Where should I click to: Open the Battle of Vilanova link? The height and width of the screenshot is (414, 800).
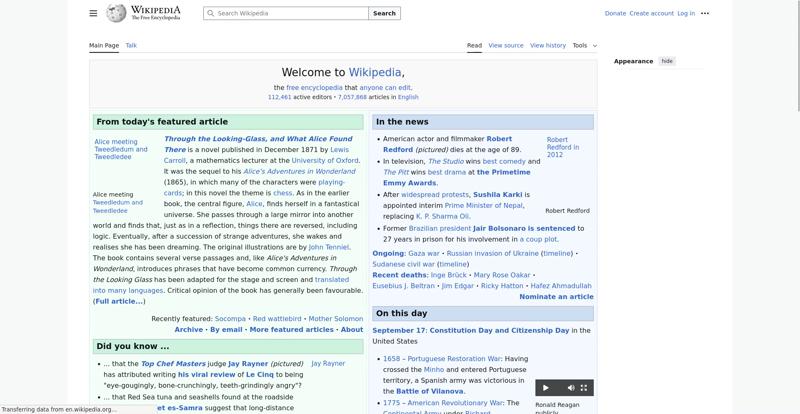[430, 391]
